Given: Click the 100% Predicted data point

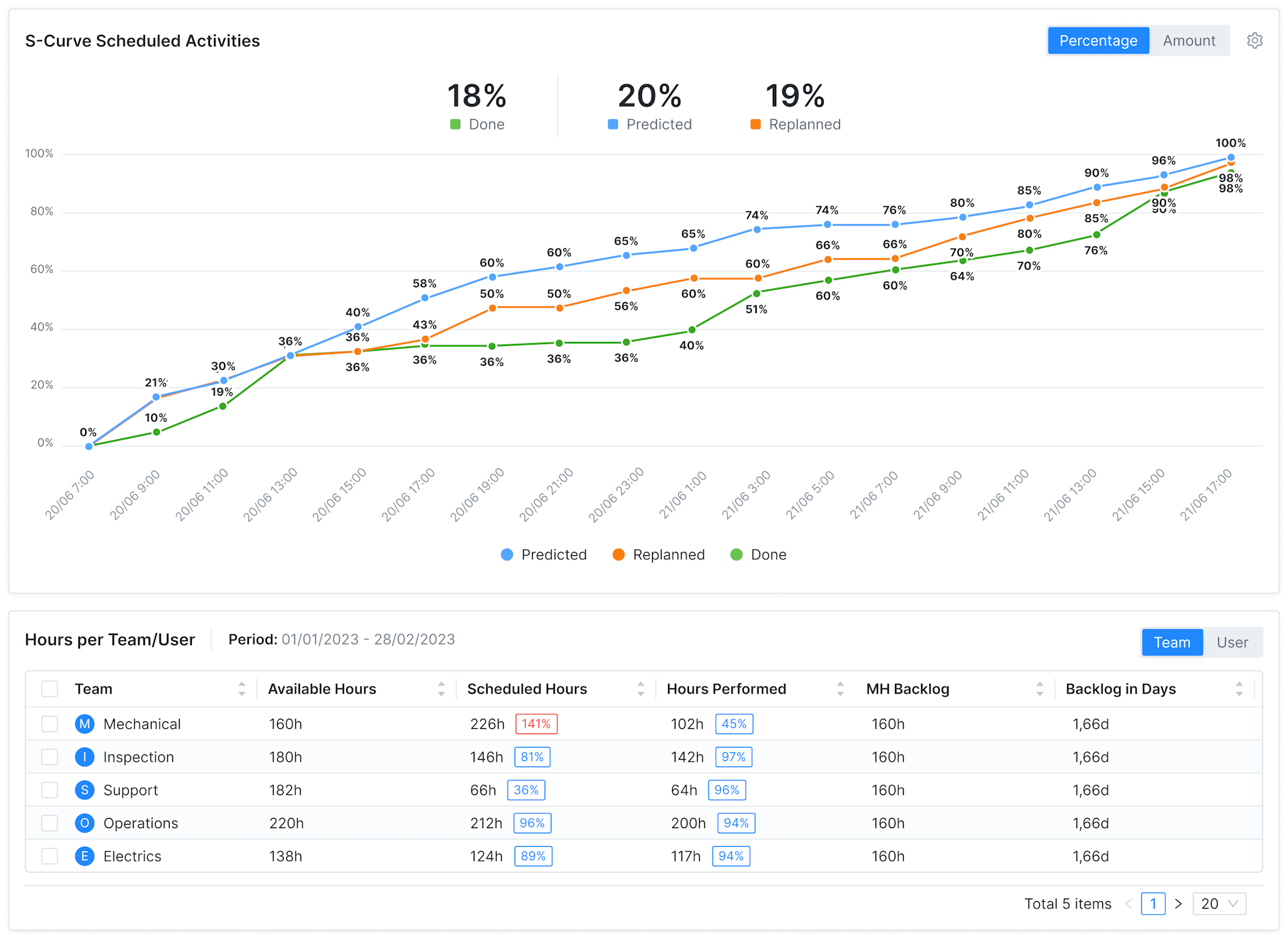Looking at the screenshot, I should tap(1231, 158).
